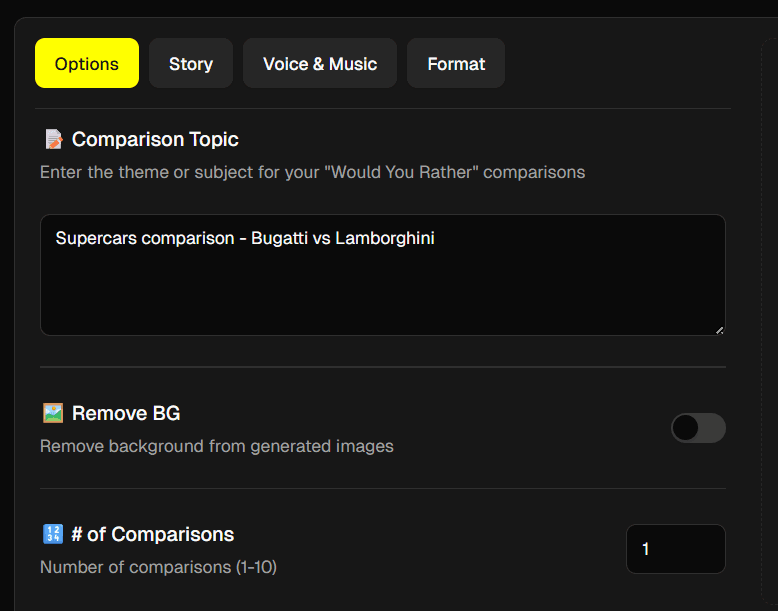Click 'Remove background from generated images' description
778x611 pixels.
tap(217, 446)
